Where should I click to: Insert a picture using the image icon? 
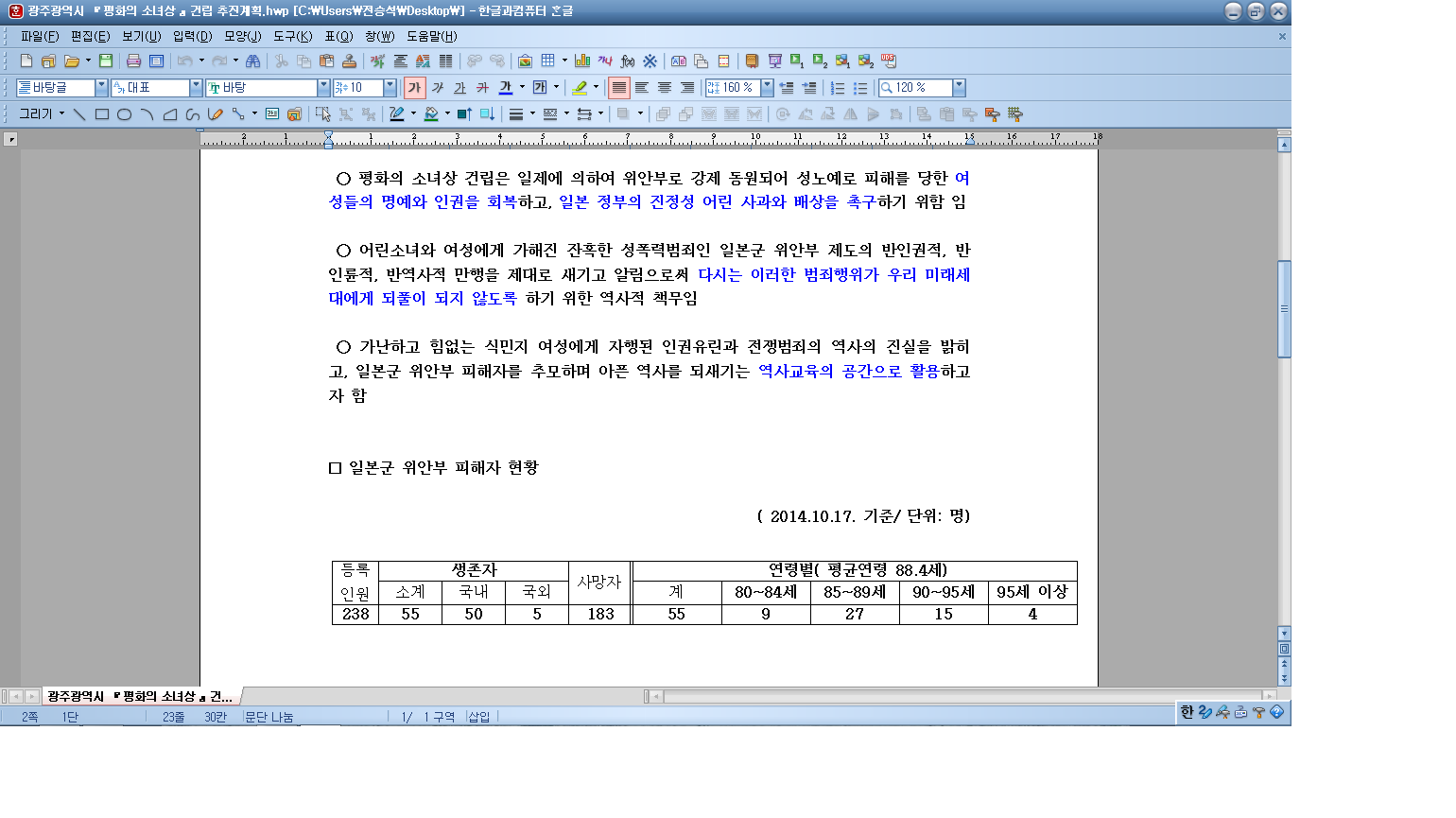pos(525,61)
